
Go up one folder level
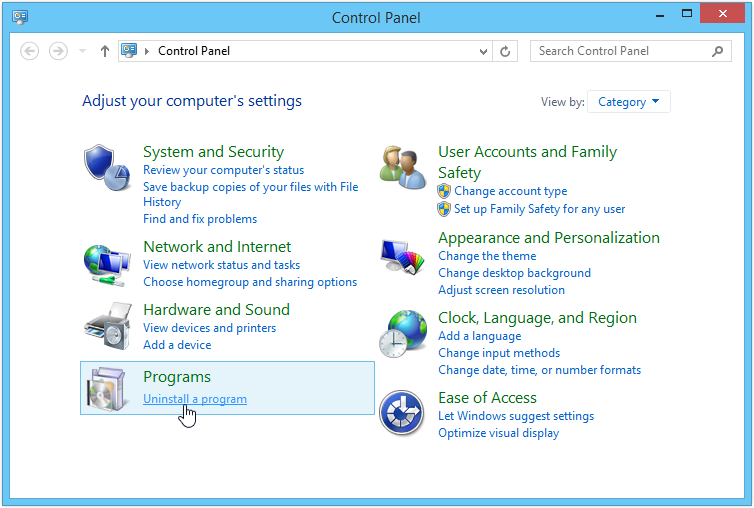coord(104,51)
